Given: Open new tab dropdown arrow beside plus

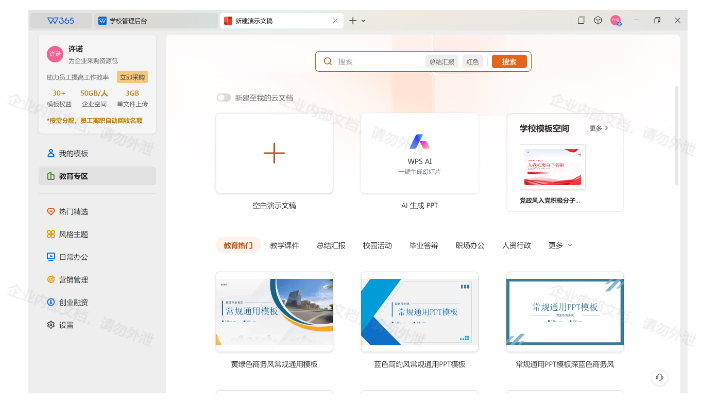Looking at the screenshot, I should (x=363, y=20).
